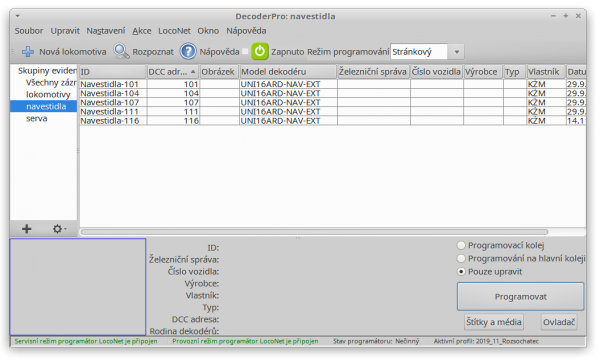Click the Štítky a média button
The width and height of the screenshot is (600, 361).
[494, 322]
